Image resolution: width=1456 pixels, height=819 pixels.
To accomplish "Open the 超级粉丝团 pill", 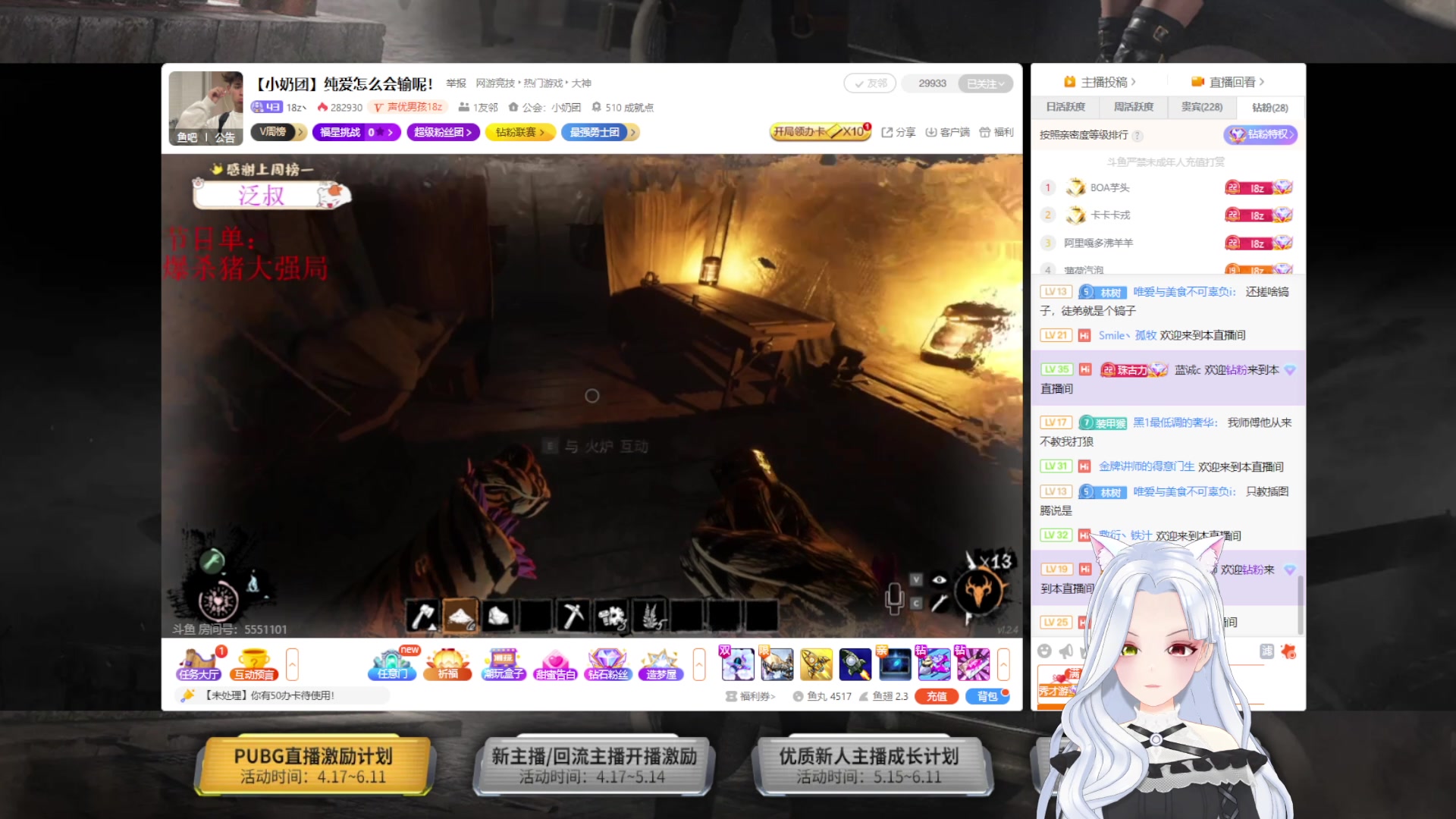I will pyautogui.click(x=443, y=132).
